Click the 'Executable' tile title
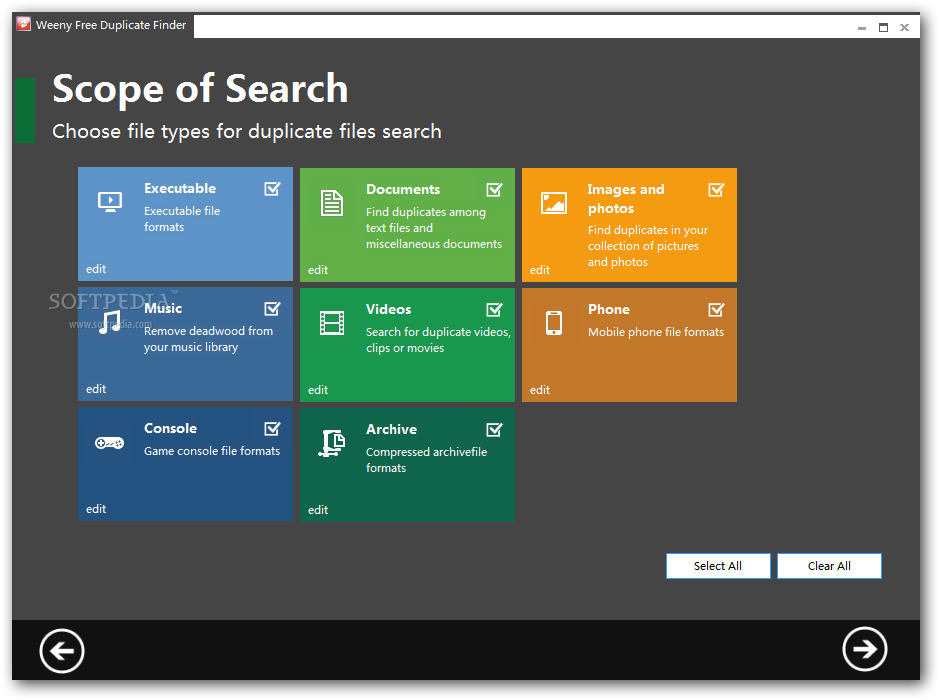This screenshot has width=940, height=700. (x=180, y=188)
